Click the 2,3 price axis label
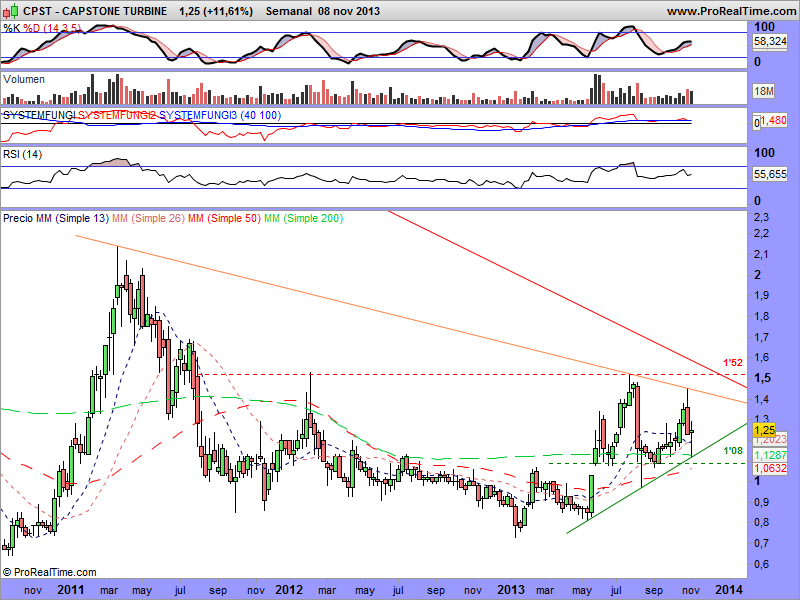This screenshot has height=600, width=800. [761, 217]
